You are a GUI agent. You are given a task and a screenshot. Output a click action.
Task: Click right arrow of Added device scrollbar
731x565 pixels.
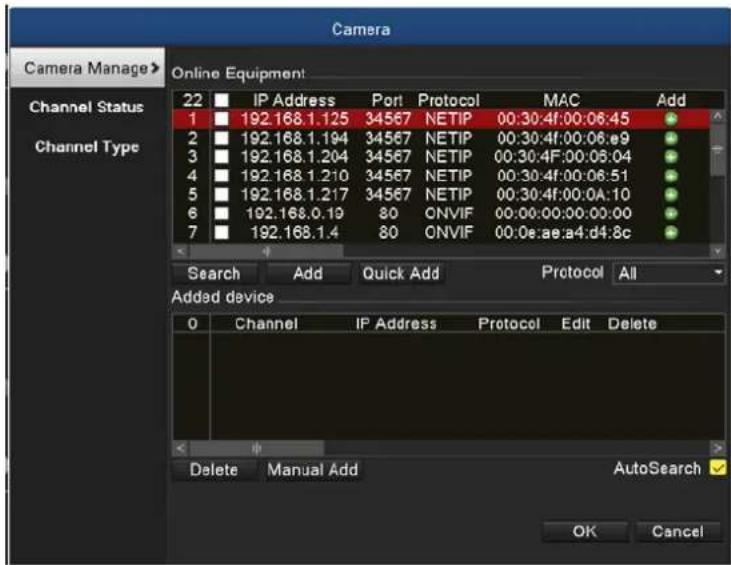(717, 448)
